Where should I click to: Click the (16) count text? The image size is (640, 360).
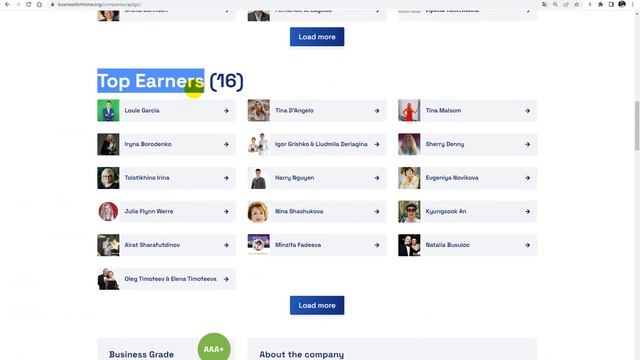(x=227, y=81)
